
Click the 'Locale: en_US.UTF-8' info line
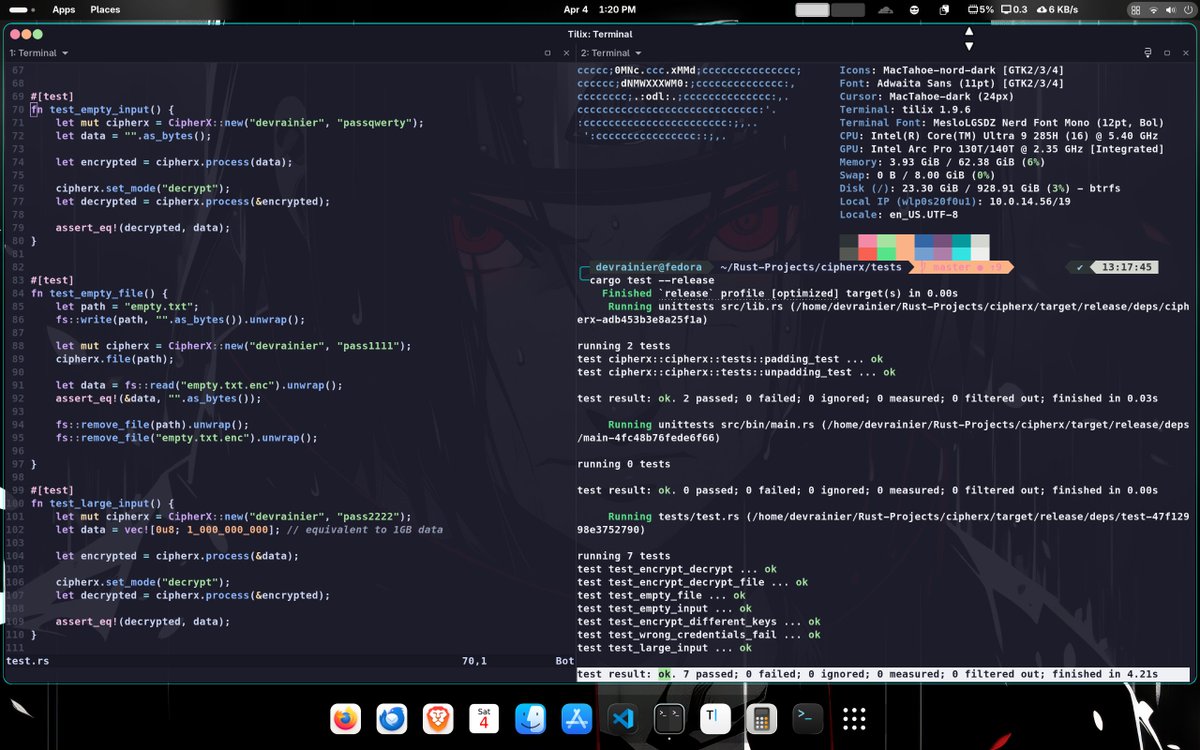coord(898,215)
